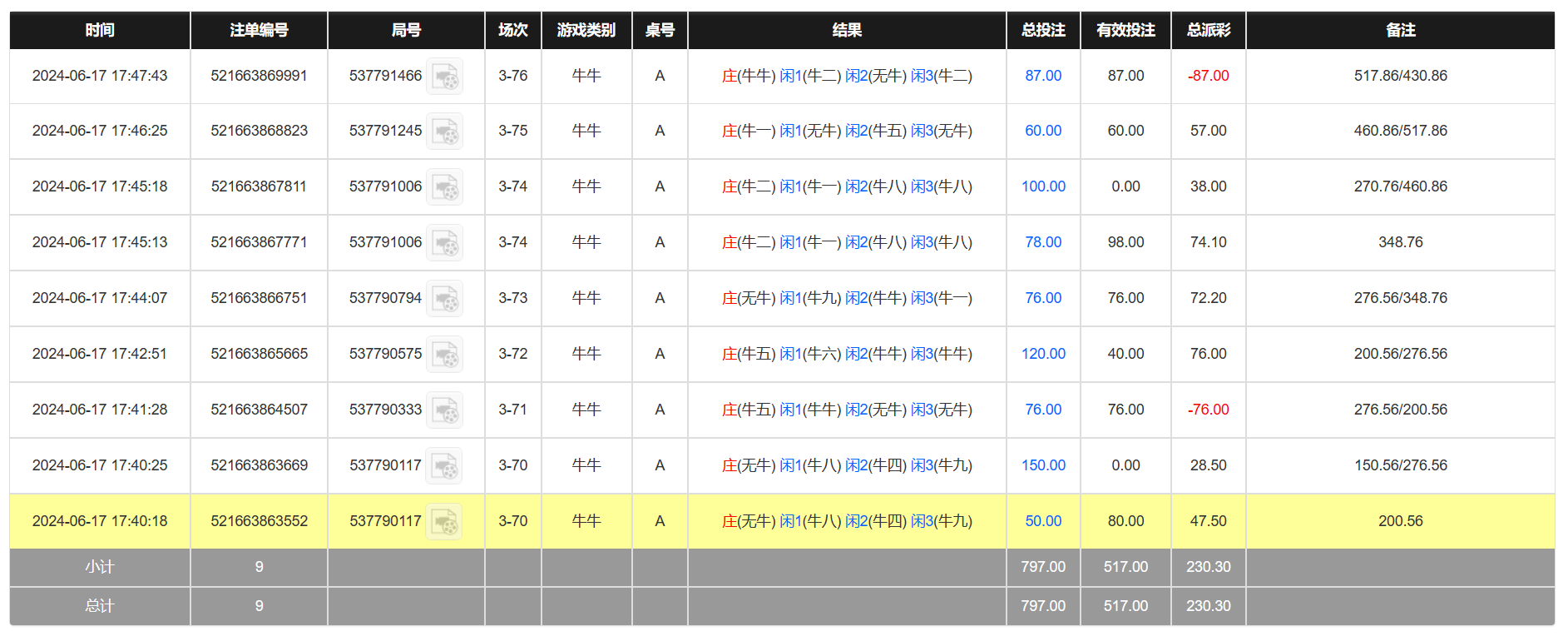Click replay icon in the 17:40:25 row

[444, 466]
